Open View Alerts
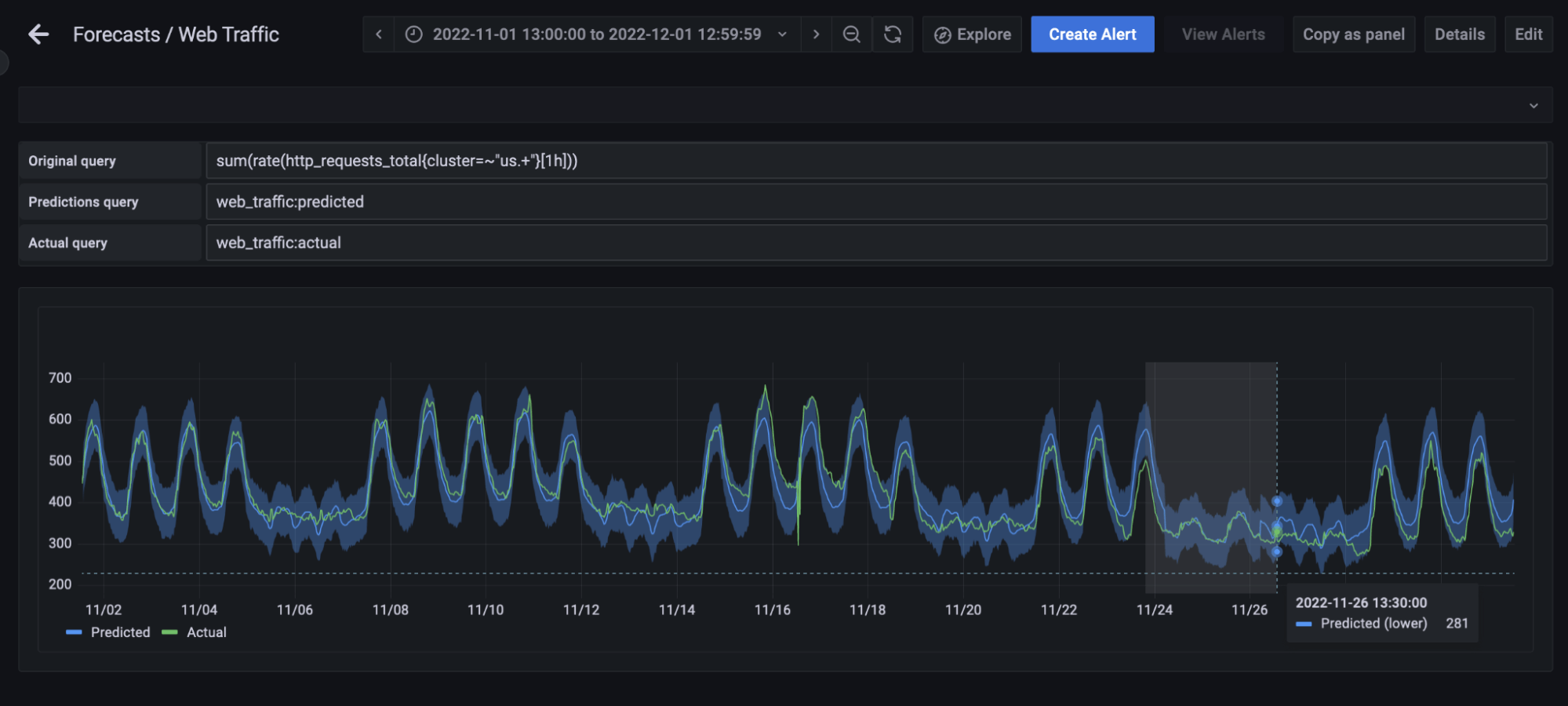 coord(1223,35)
